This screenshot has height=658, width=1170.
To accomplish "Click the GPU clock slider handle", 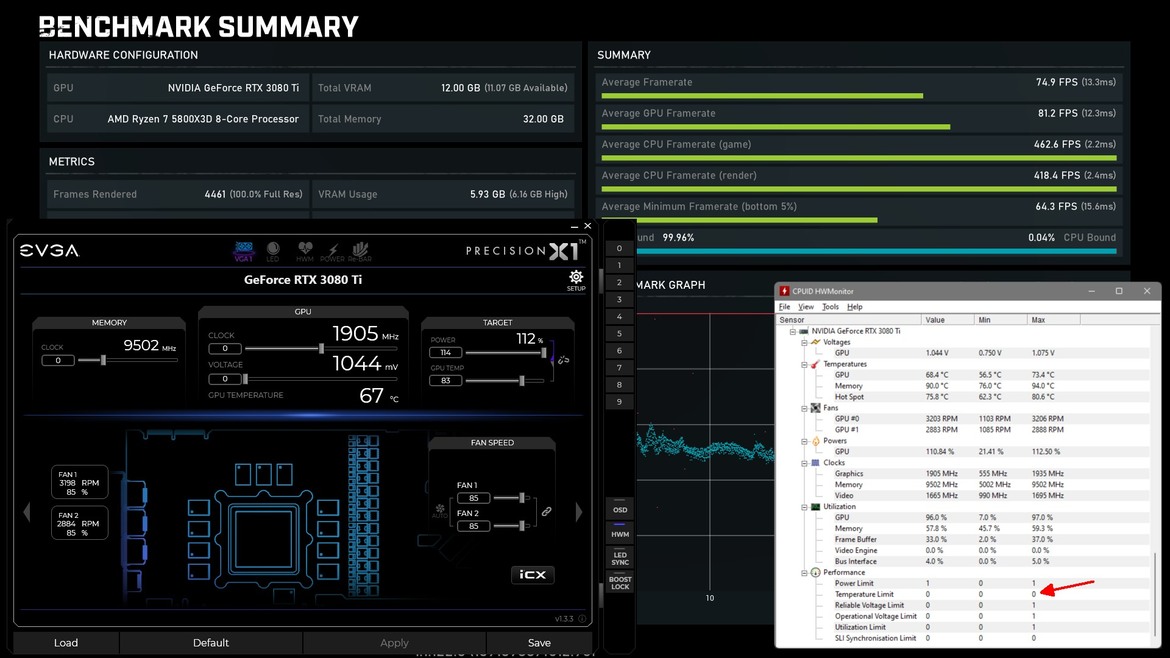I will [x=322, y=348].
